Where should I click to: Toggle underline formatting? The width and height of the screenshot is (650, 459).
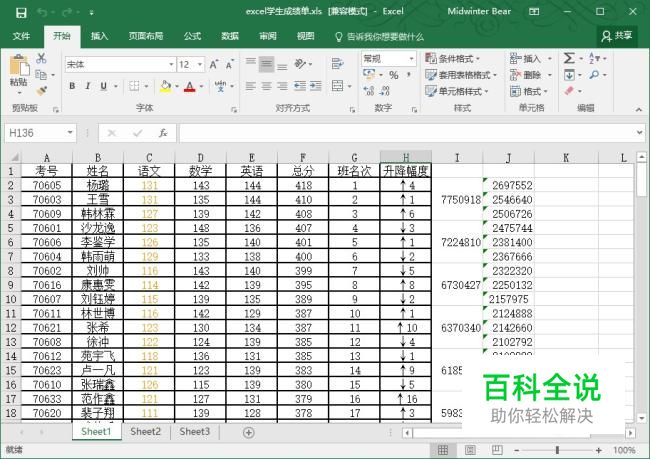(x=103, y=86)
